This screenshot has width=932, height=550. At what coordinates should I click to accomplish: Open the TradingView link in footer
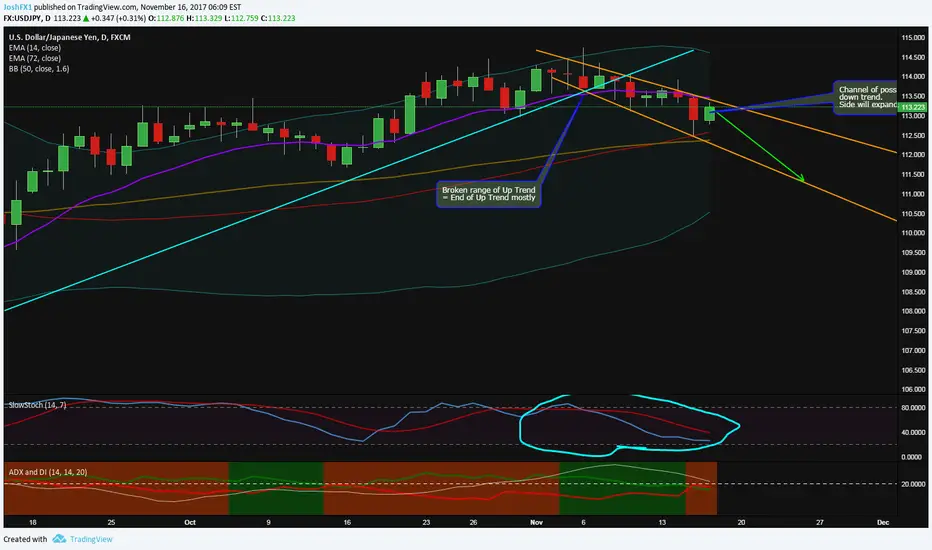[x=91, y=539]
